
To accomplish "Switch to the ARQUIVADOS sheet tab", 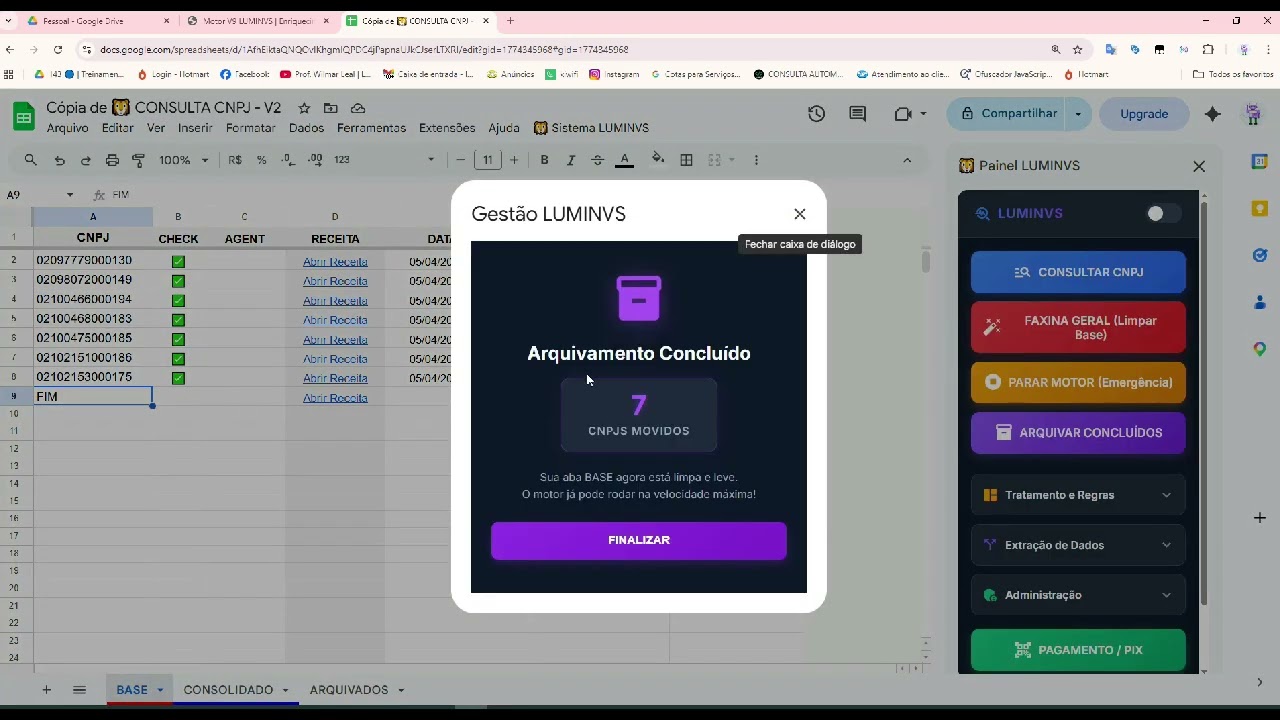I will pos(357,690).
